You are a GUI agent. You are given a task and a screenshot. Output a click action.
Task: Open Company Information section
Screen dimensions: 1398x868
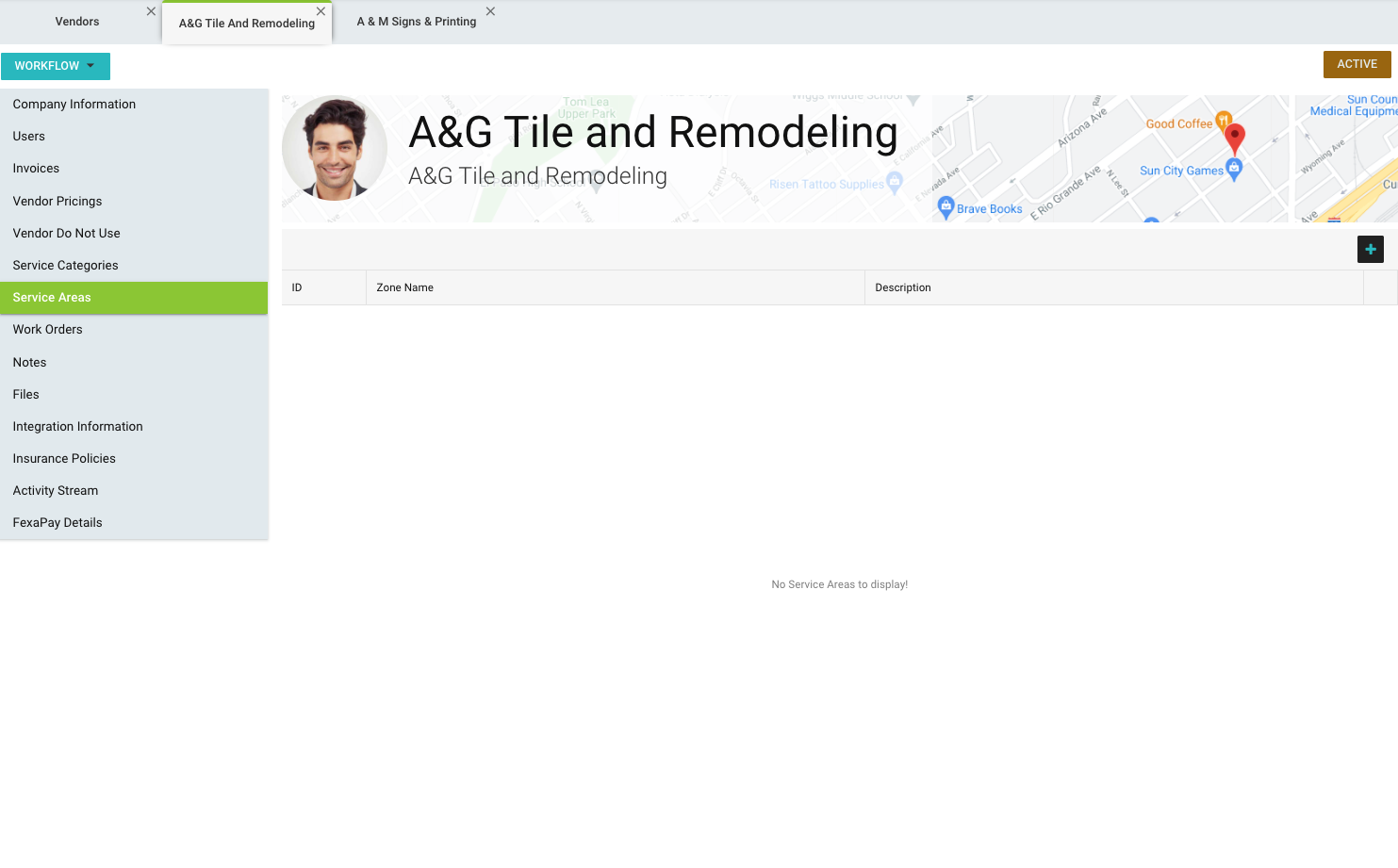pos(74,105)
